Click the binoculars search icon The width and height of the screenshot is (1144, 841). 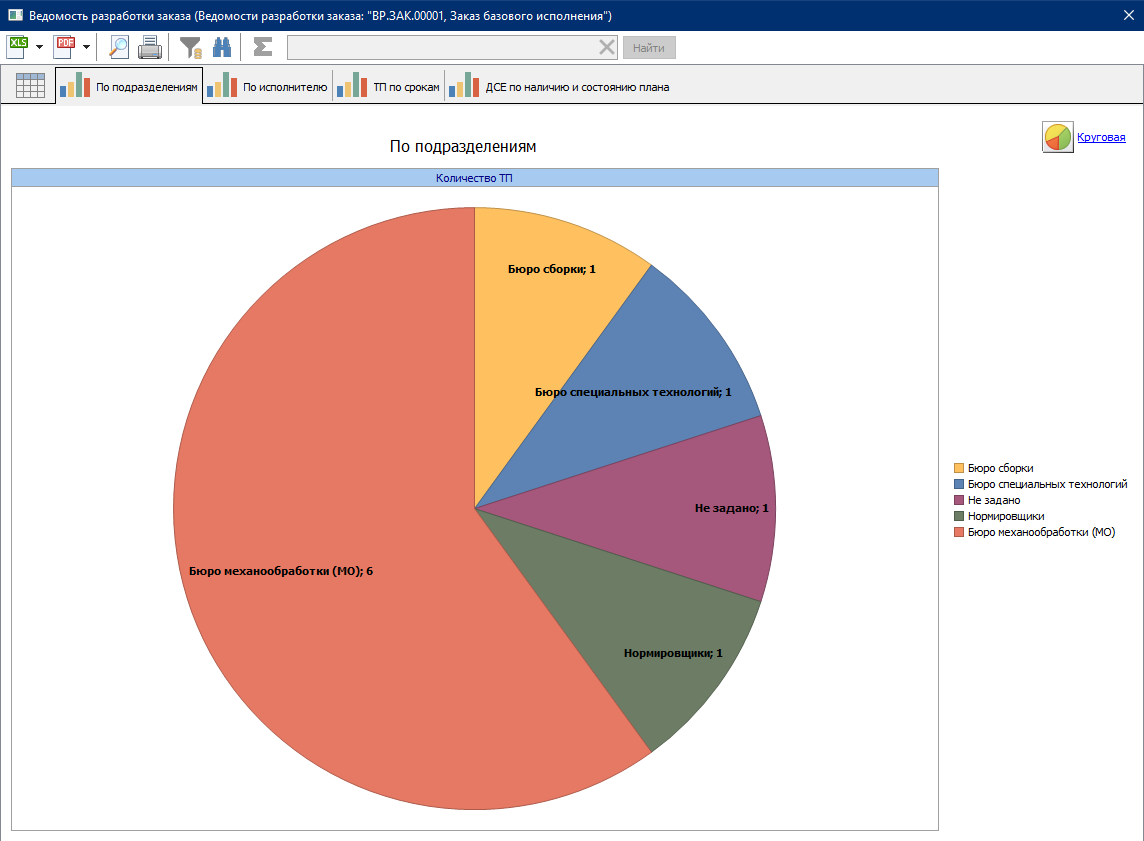tap(222, 46)
